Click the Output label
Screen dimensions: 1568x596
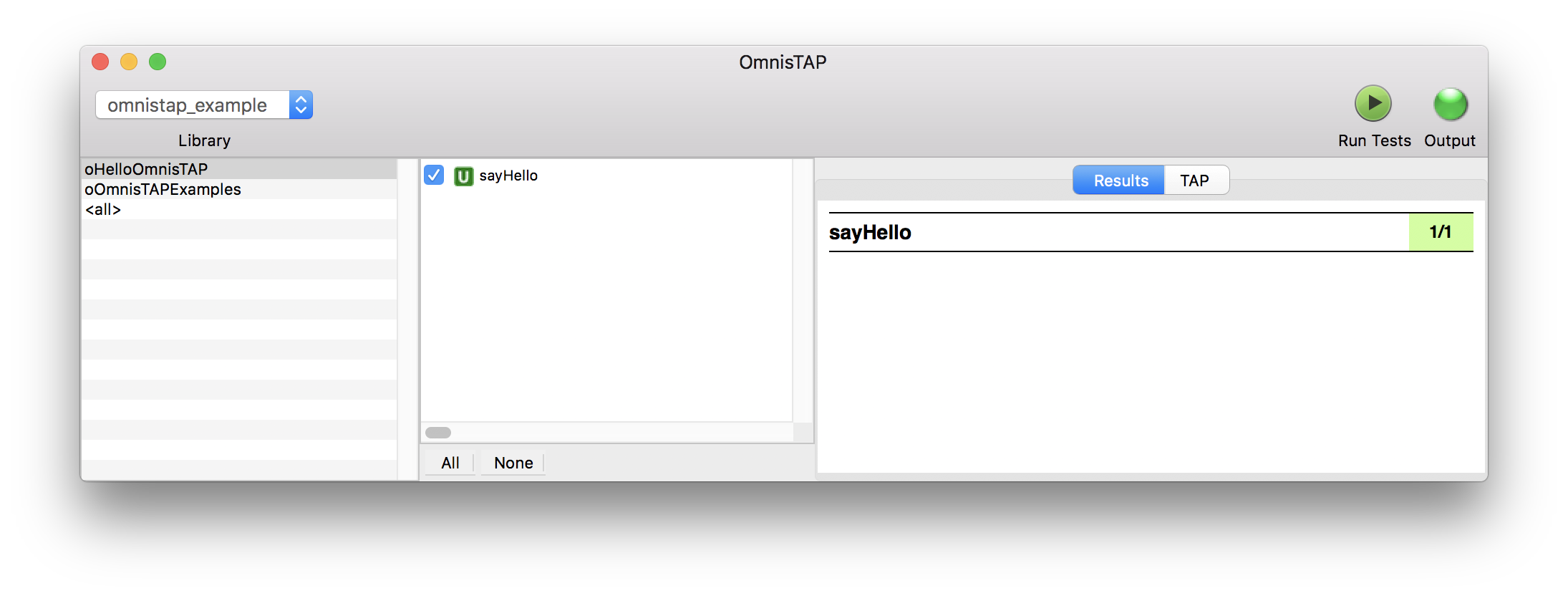tap(1450, 140)
